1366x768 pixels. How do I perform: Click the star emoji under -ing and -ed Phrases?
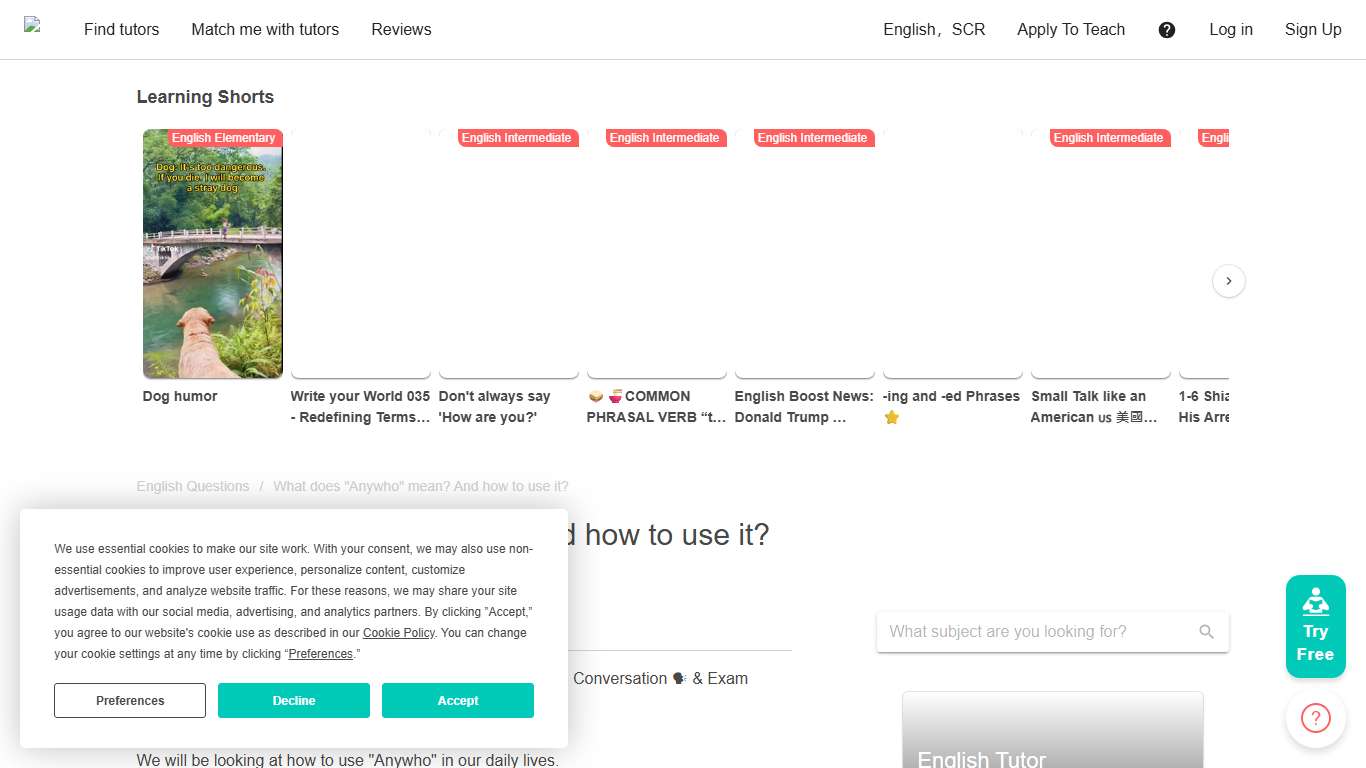[891, 417]
